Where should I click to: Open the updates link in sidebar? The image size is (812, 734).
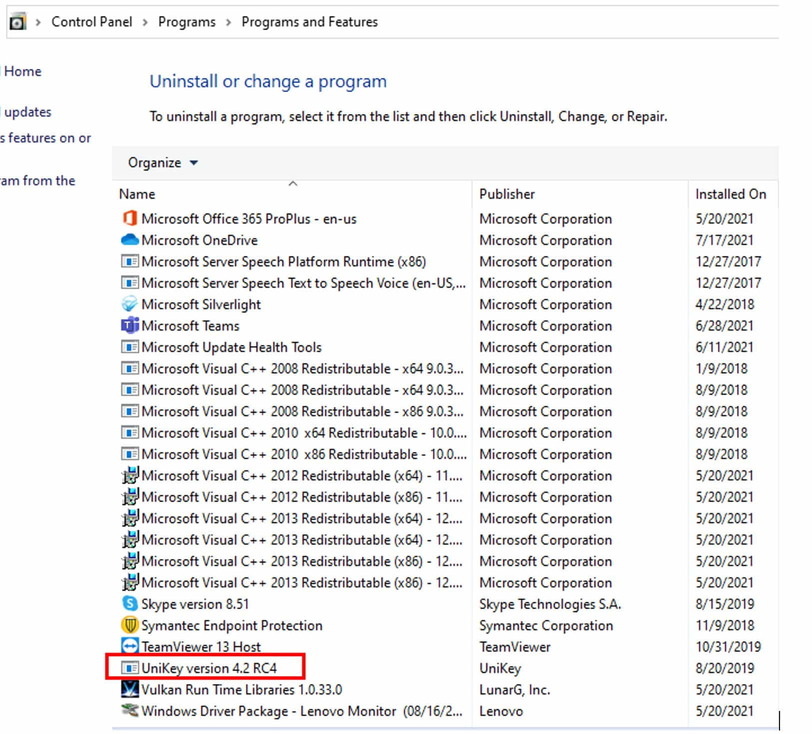[27, 112]
